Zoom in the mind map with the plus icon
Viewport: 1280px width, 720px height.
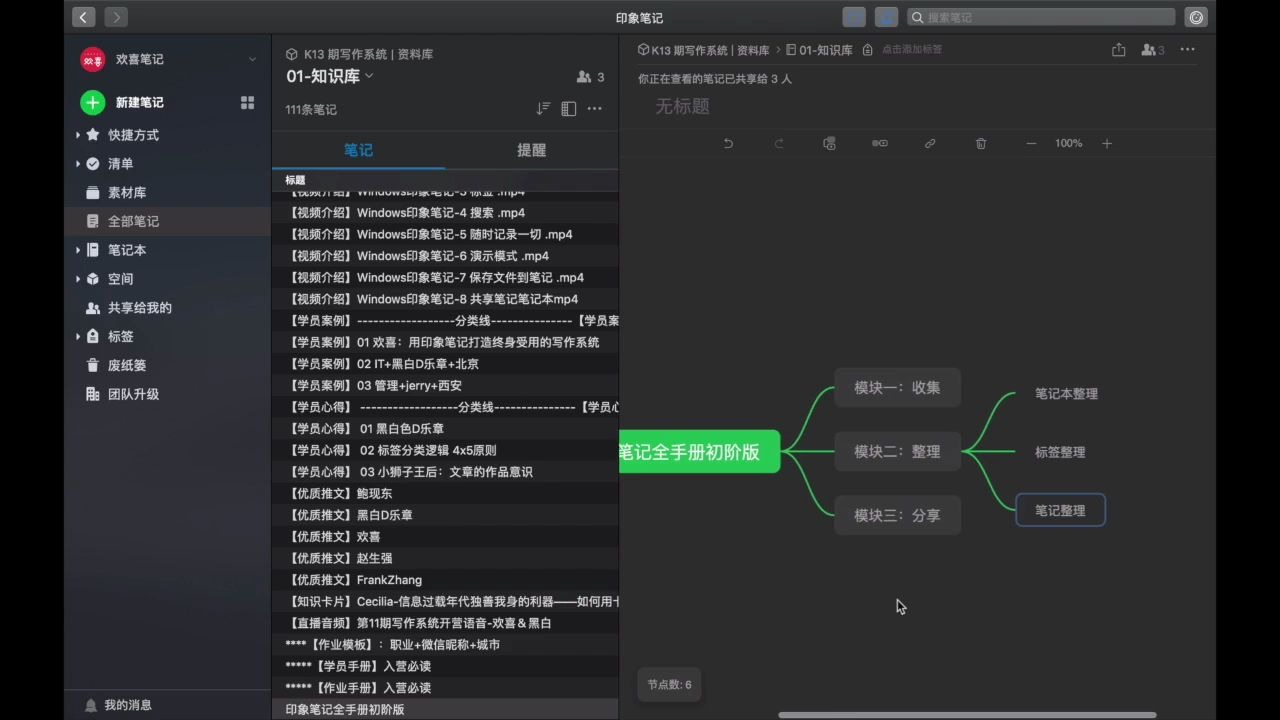[1106, 143]
